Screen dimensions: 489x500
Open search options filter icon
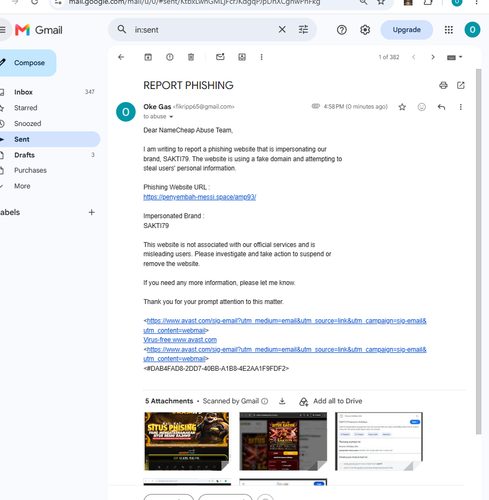coord(303,29)
